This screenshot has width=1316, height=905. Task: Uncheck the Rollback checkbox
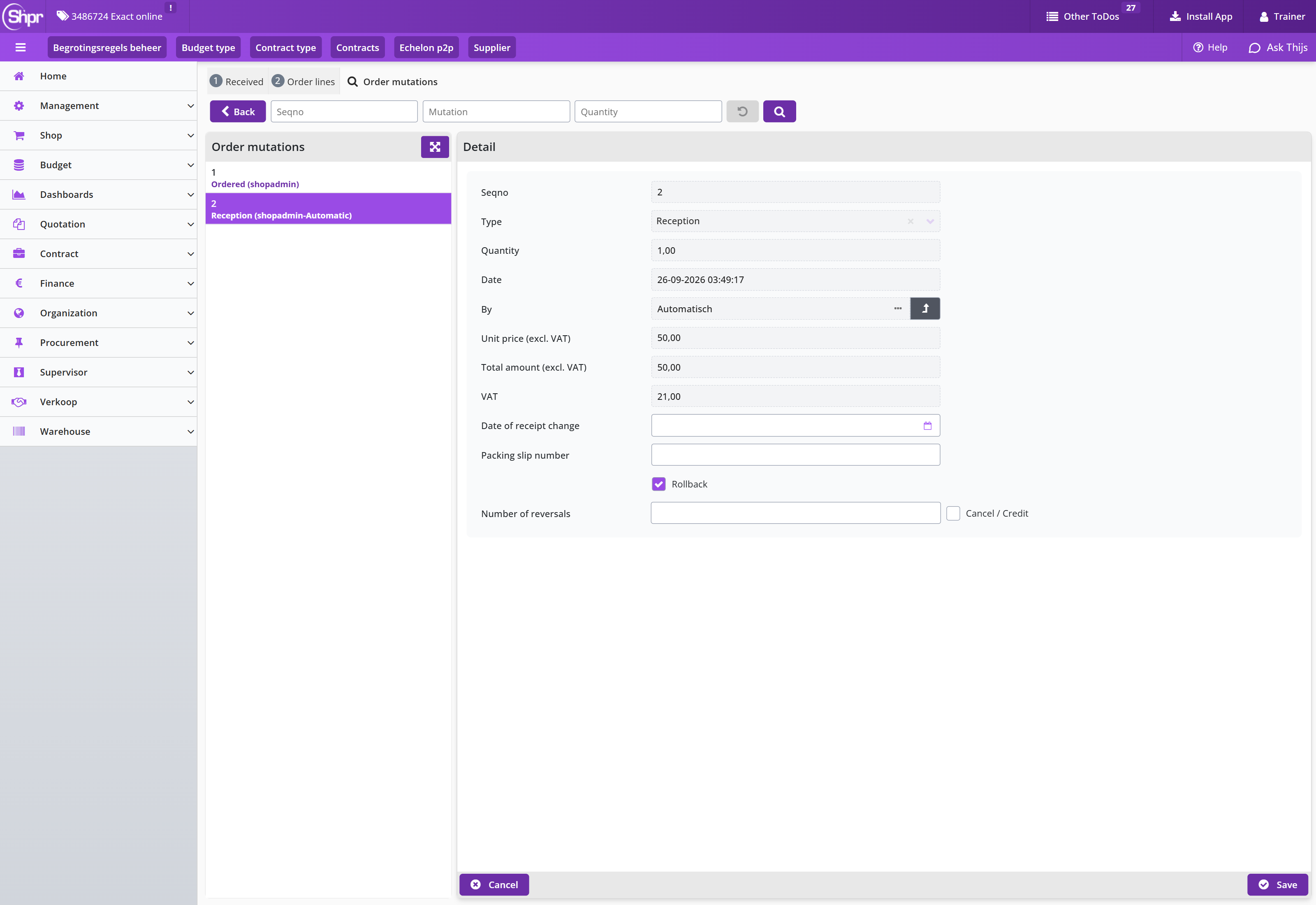click(658, 484)
